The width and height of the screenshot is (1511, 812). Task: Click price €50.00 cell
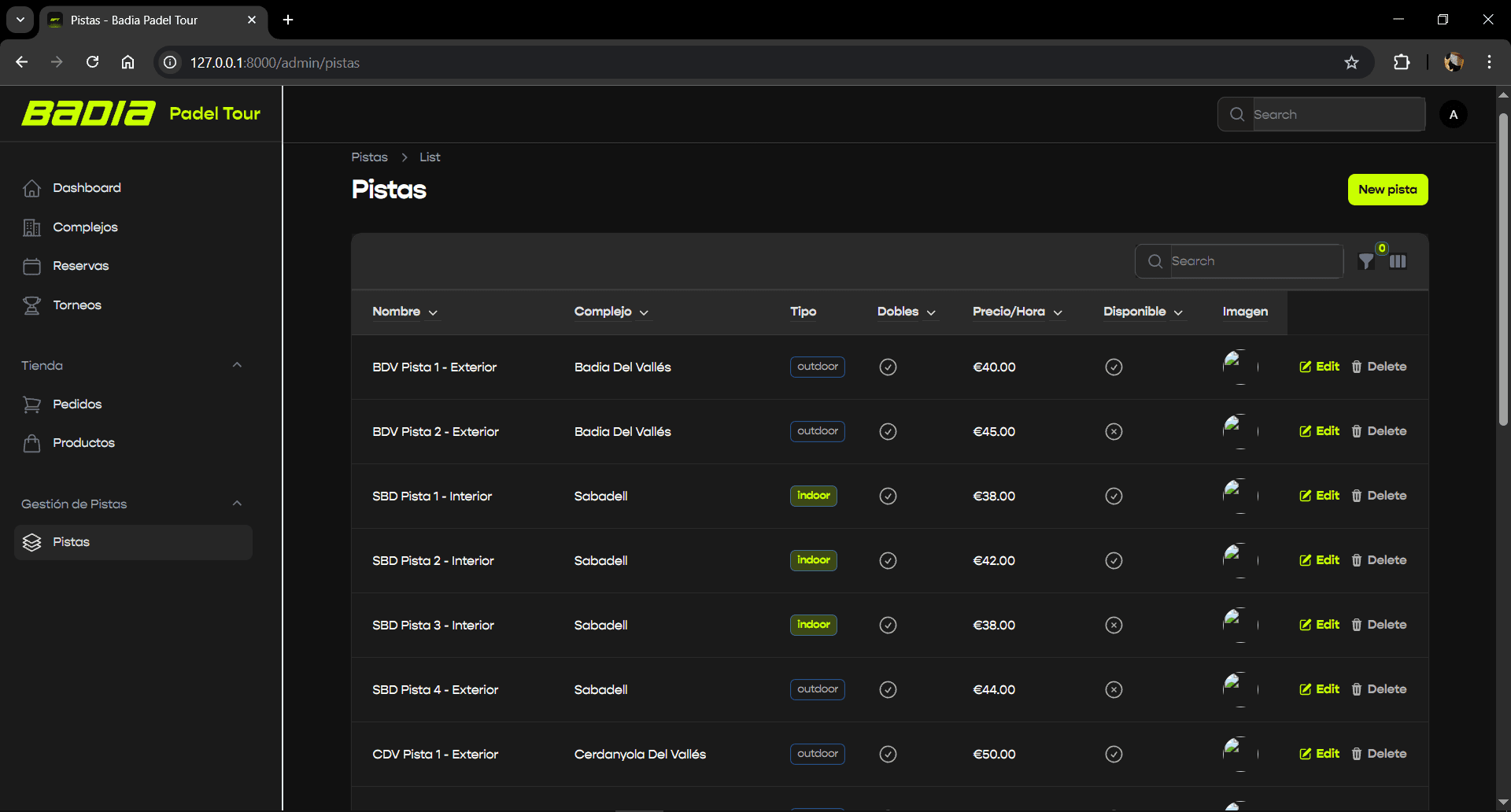[994, 754]
